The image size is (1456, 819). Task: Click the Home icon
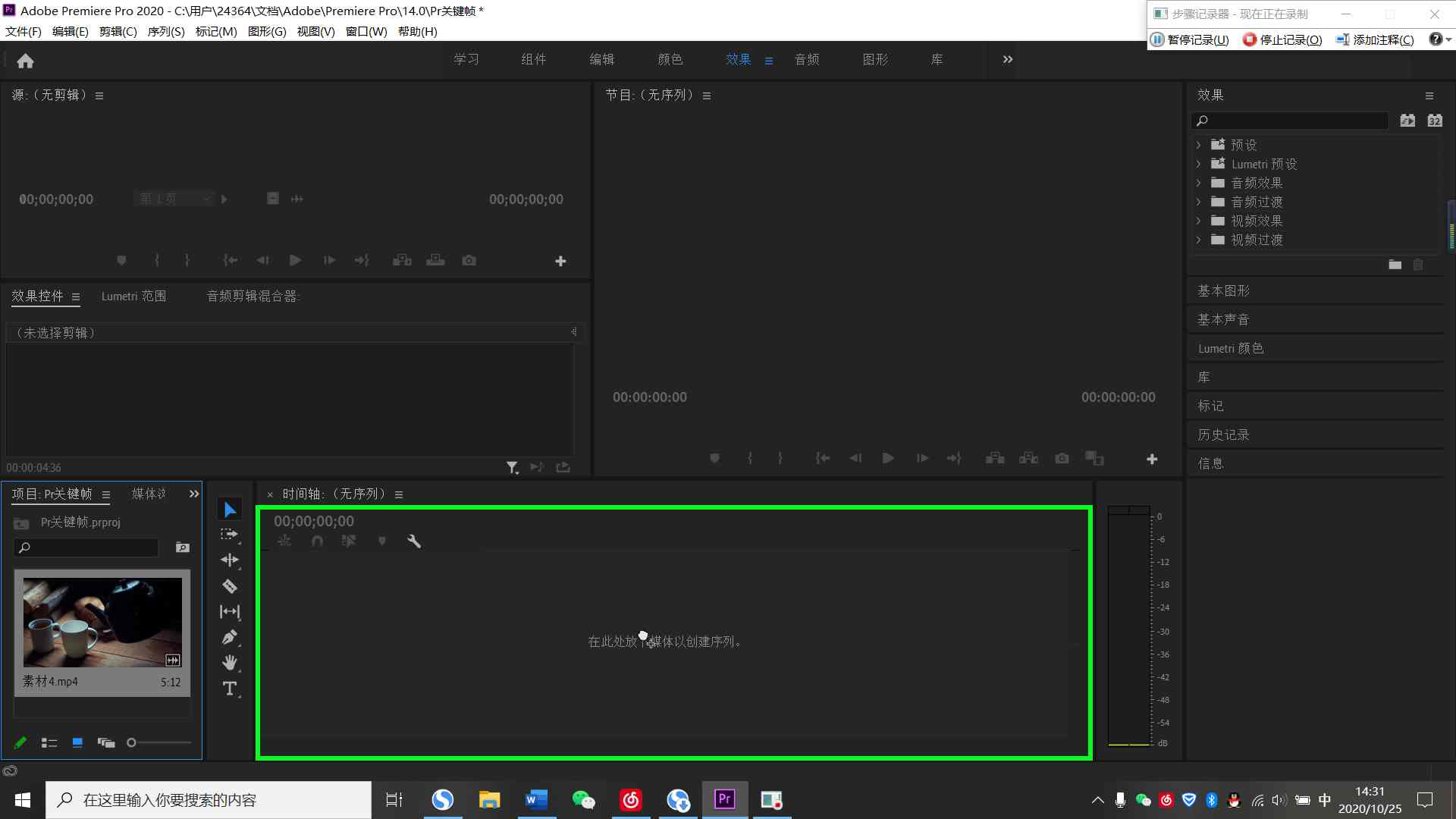pyautogui.click(x=26, y=61)
